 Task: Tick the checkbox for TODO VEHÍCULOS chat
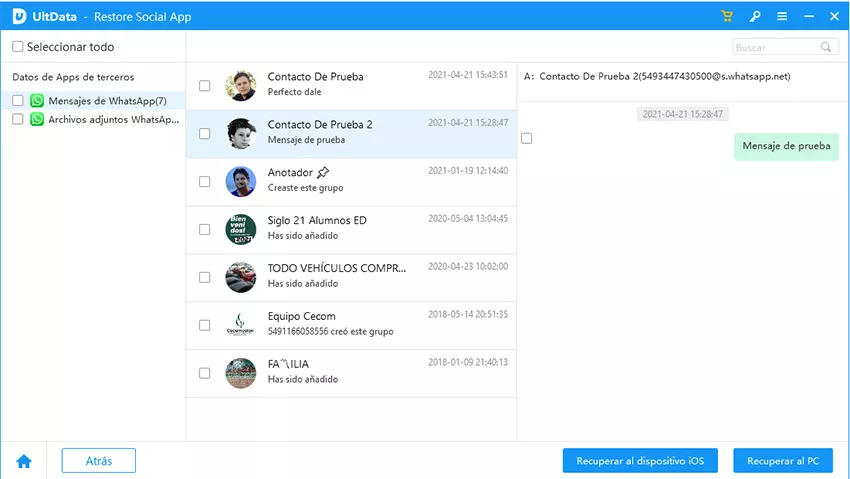(204, 277)
